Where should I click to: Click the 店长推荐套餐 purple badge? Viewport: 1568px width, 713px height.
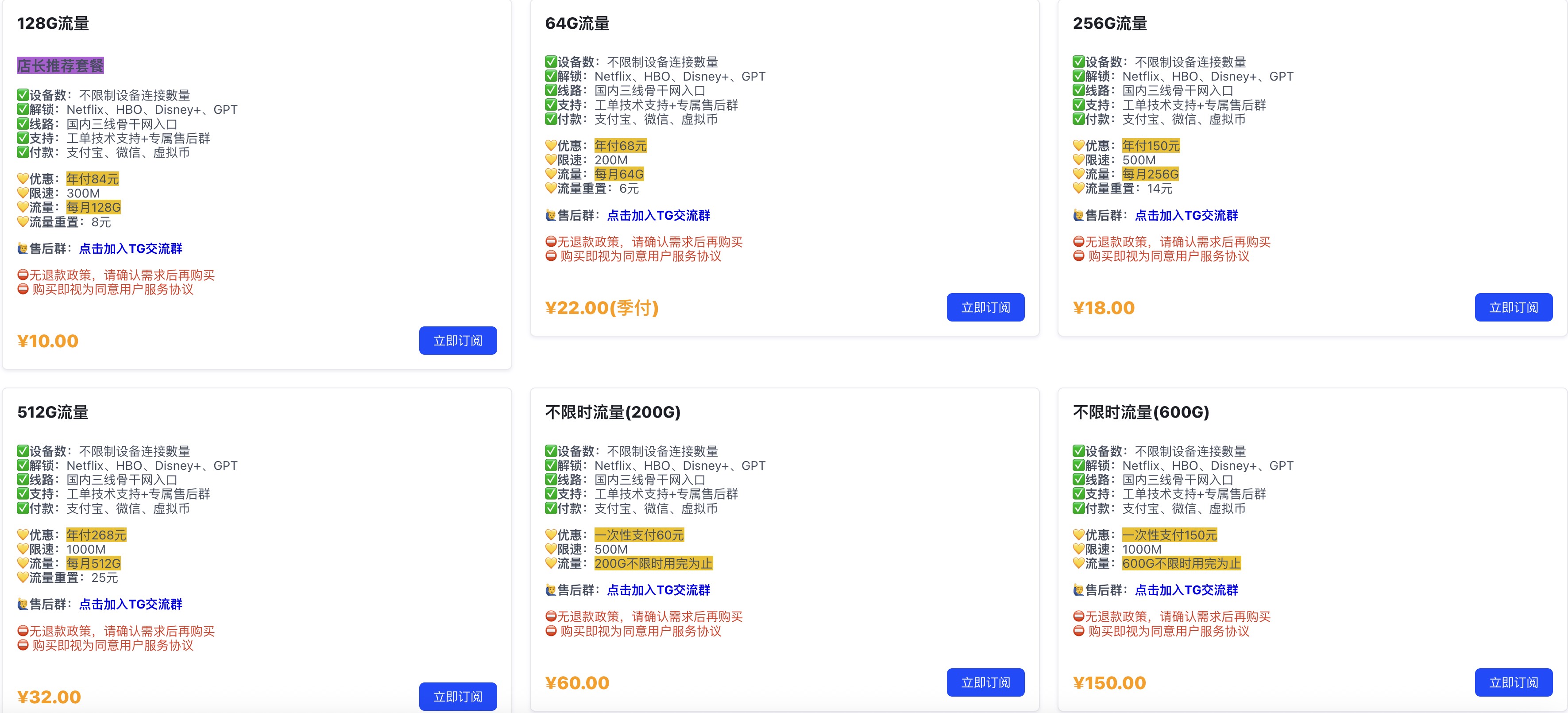coord(60,65)
